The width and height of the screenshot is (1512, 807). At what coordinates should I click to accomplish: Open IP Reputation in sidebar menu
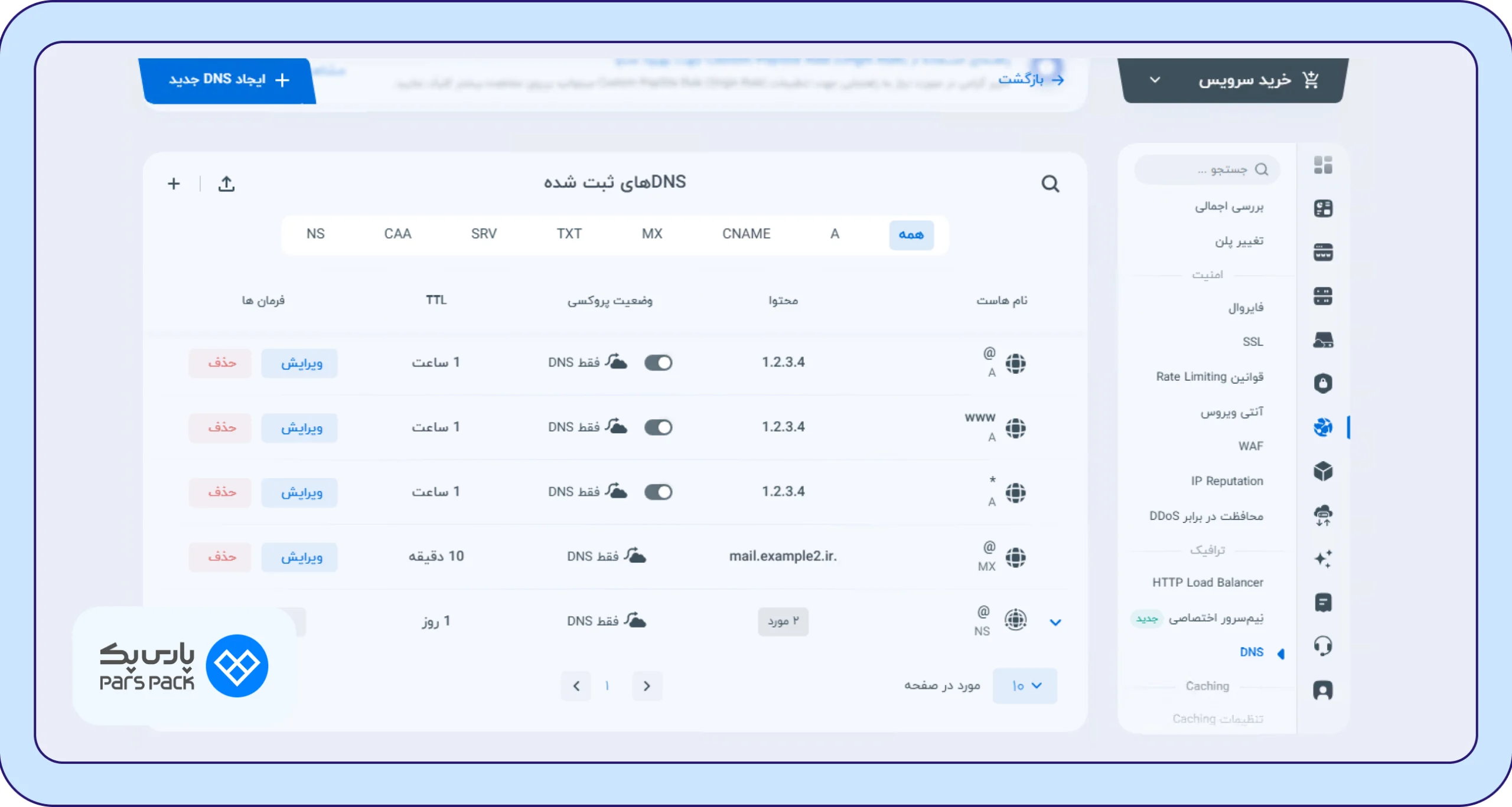pos(1227,481)
